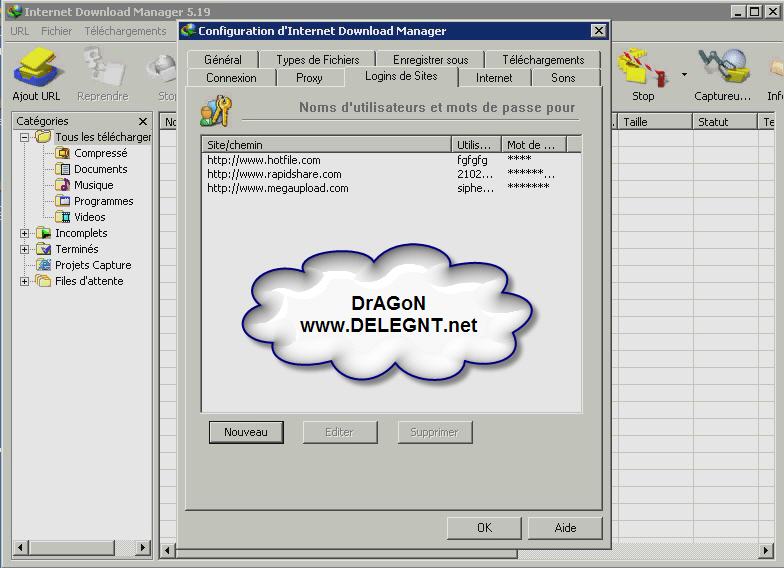Click right arrow of Catégories scrollbar

pyautogui.click(x=143, y=548)
